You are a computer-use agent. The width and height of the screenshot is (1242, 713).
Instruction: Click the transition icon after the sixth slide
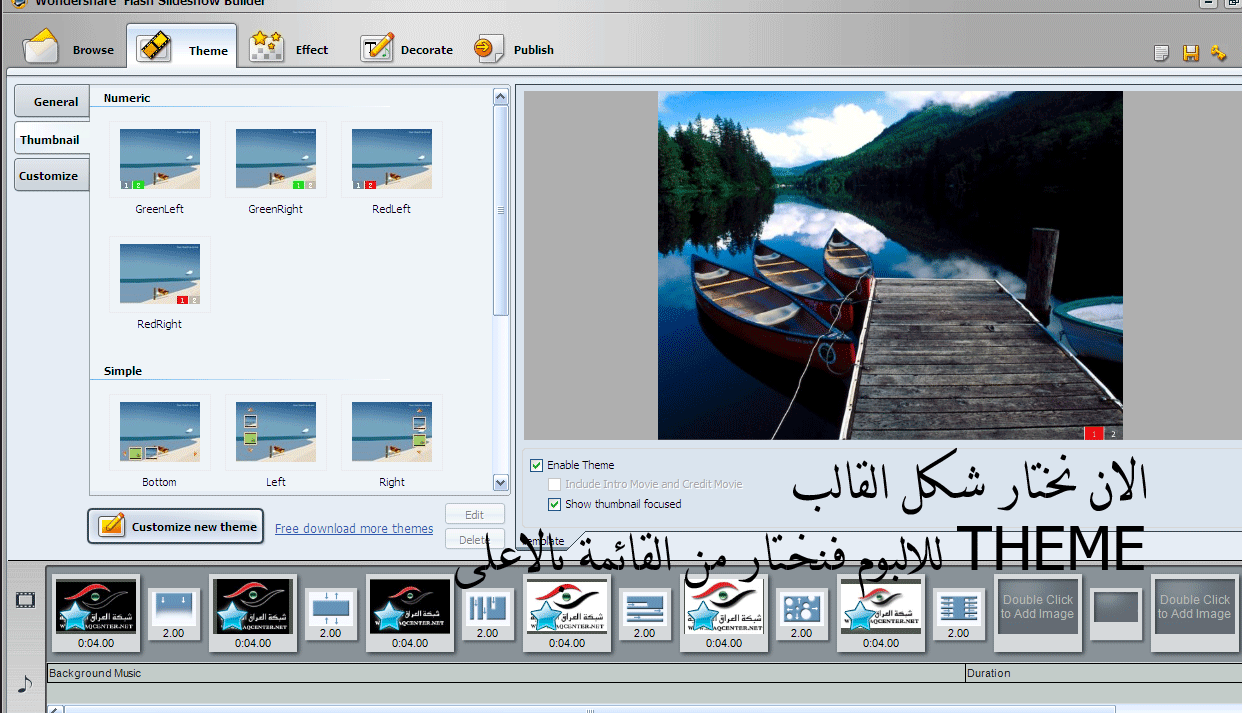[x=959, y=613]
